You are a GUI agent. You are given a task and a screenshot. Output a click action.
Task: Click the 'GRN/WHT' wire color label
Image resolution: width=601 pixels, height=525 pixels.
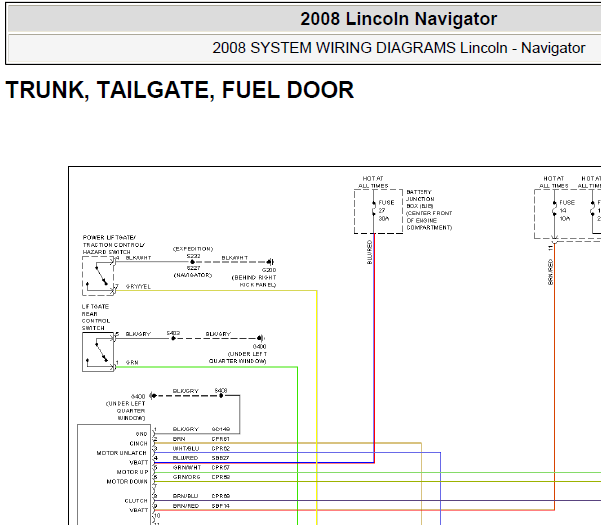187,468
